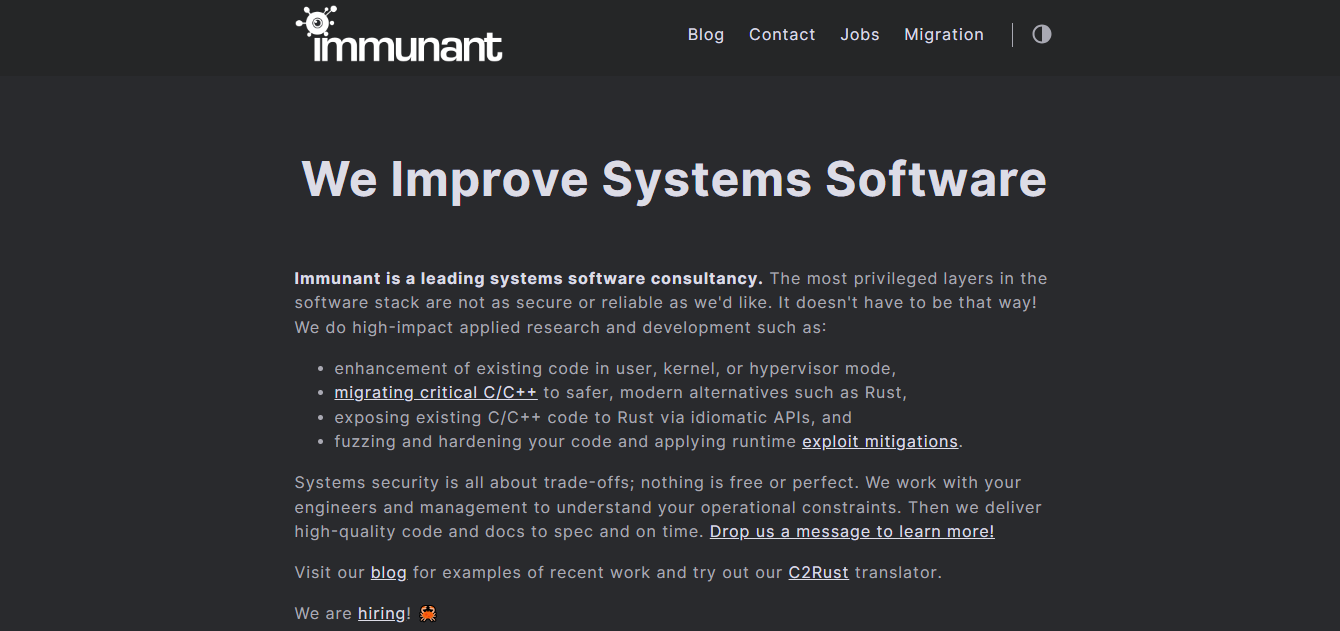Open the Blog nav item
Image resolution: width=1340 pixels, height=631 pixels.
point(706,34)
